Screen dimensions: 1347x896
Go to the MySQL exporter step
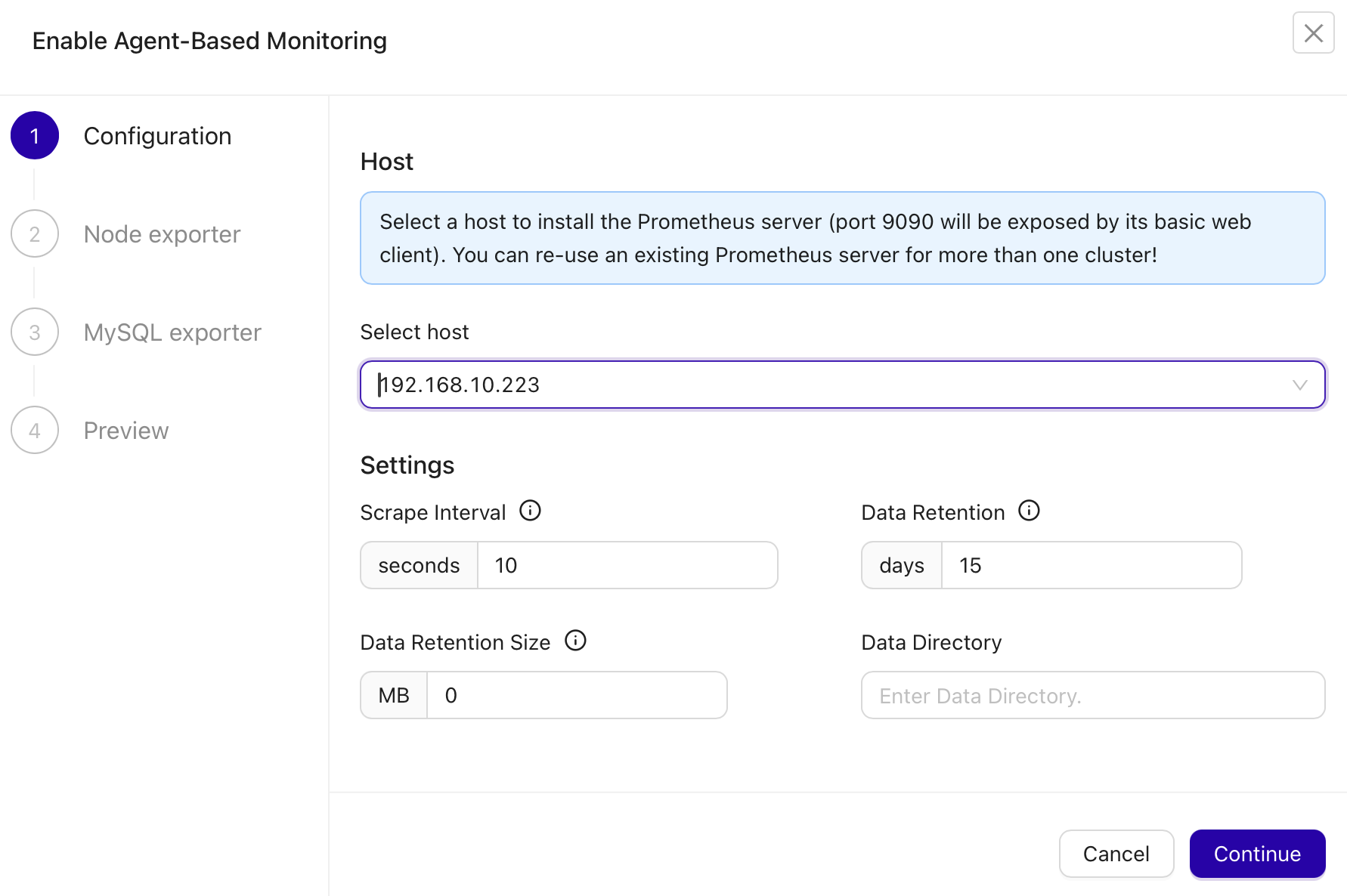[x=172, y=332]
